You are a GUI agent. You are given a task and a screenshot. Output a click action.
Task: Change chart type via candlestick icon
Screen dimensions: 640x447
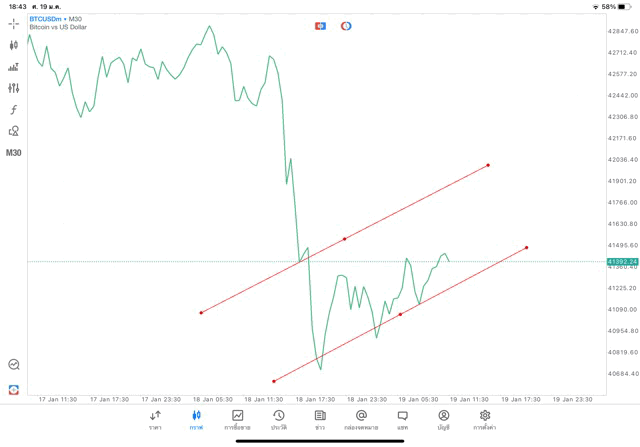point(14,45)
